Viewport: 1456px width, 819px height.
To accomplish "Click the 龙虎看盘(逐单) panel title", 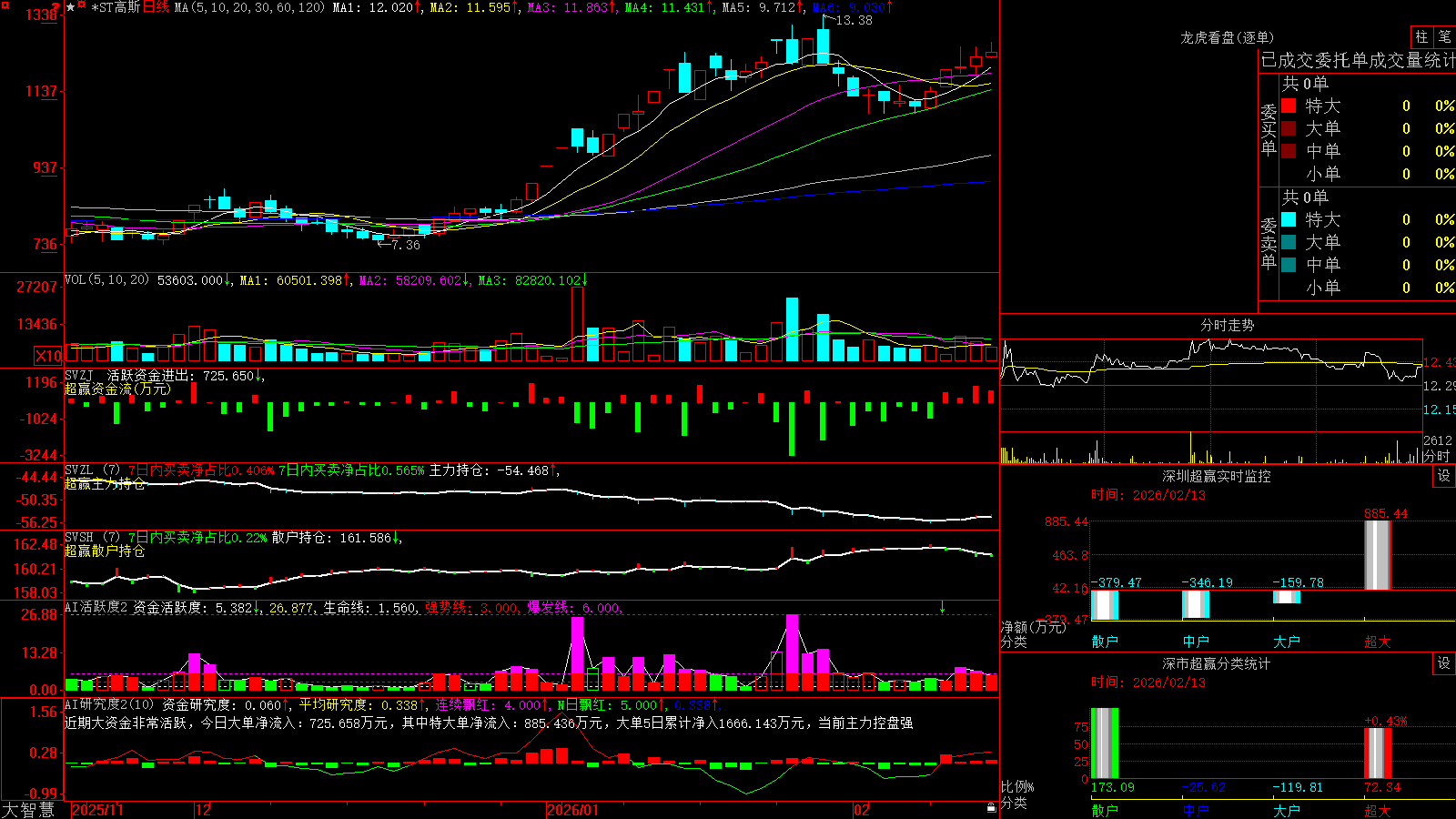I will [x=1227, y=37].
